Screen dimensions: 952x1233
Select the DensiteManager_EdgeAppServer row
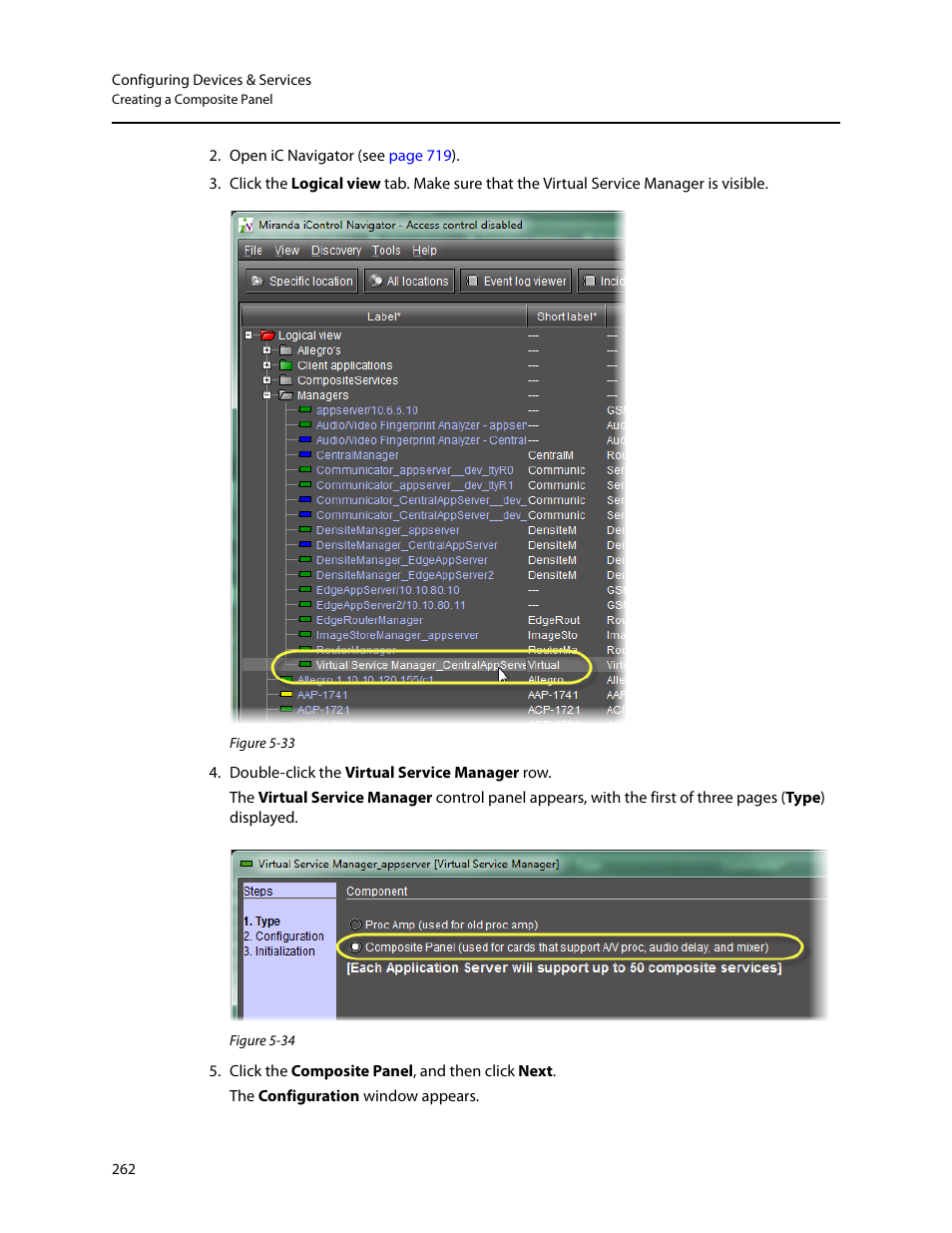pos(432,560)
